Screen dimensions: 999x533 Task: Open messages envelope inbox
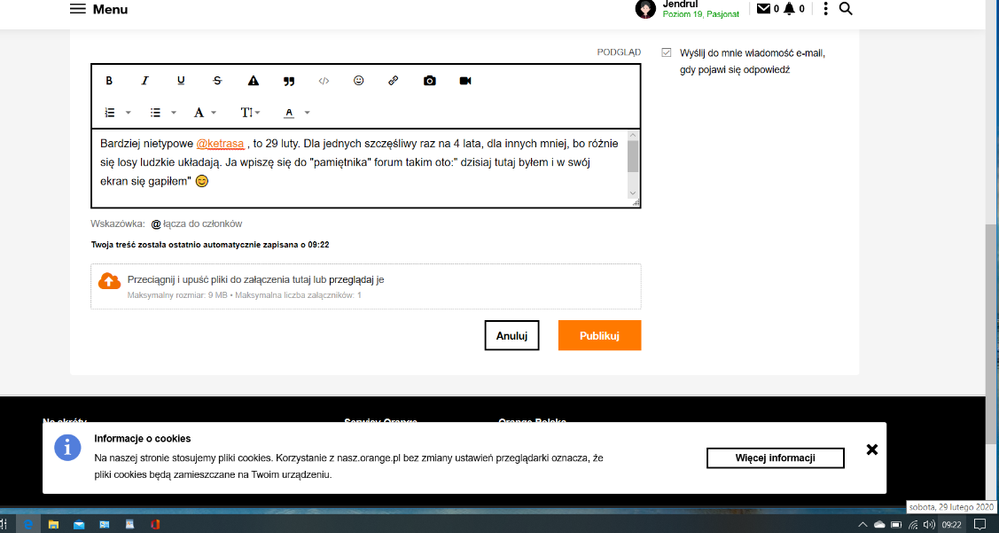tap(763, 8)
